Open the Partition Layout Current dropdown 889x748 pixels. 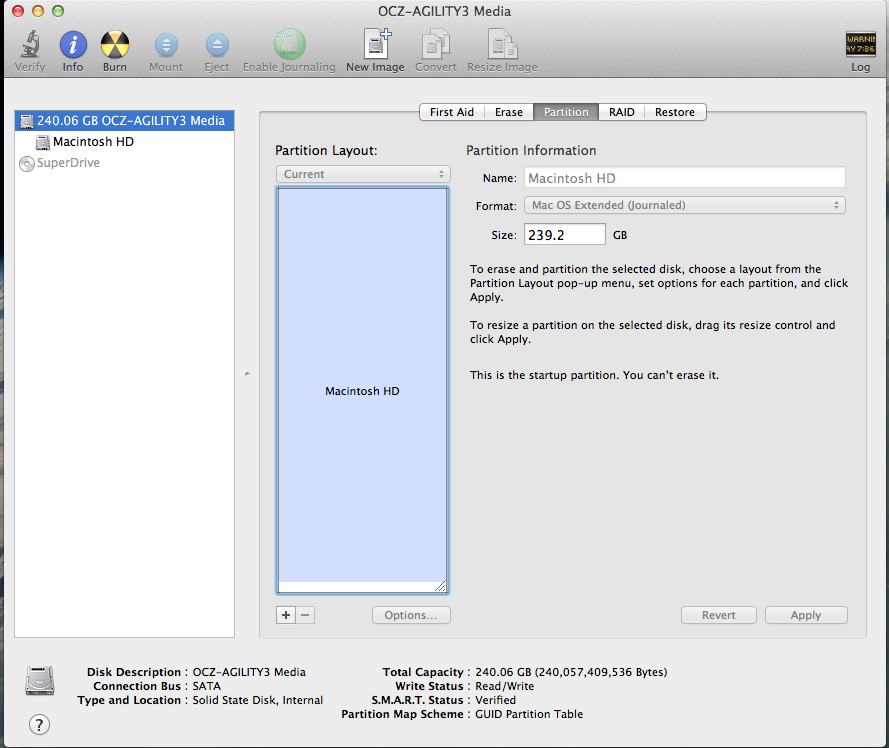[x=363, y=174]
